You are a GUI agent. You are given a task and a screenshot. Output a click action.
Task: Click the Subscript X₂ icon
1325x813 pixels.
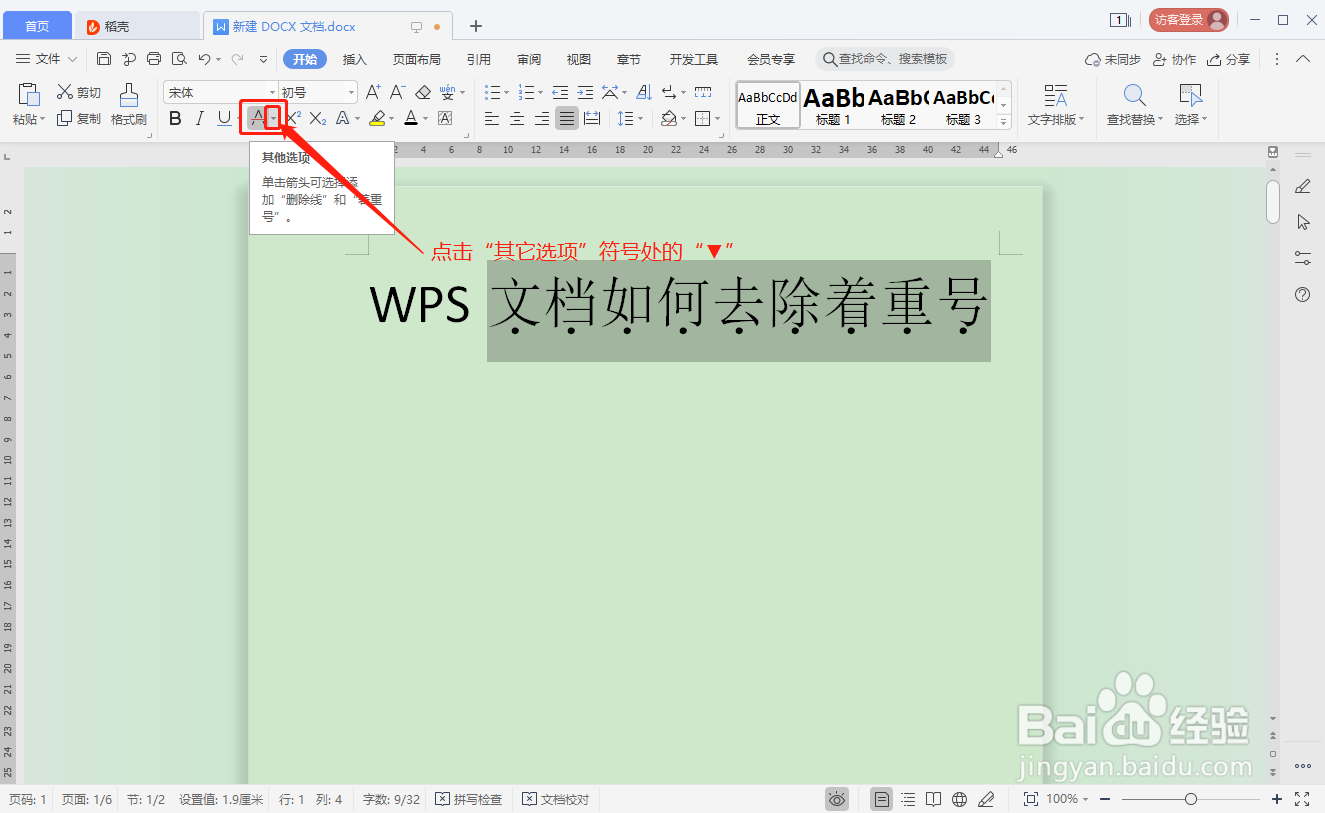click(x=318, y=119)
